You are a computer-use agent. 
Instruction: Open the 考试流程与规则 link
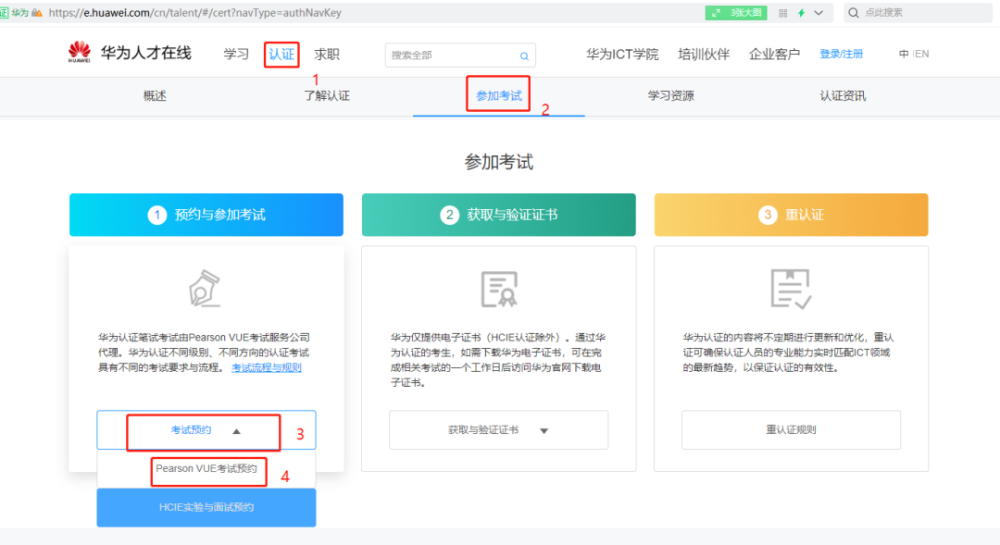coord(267,368)
